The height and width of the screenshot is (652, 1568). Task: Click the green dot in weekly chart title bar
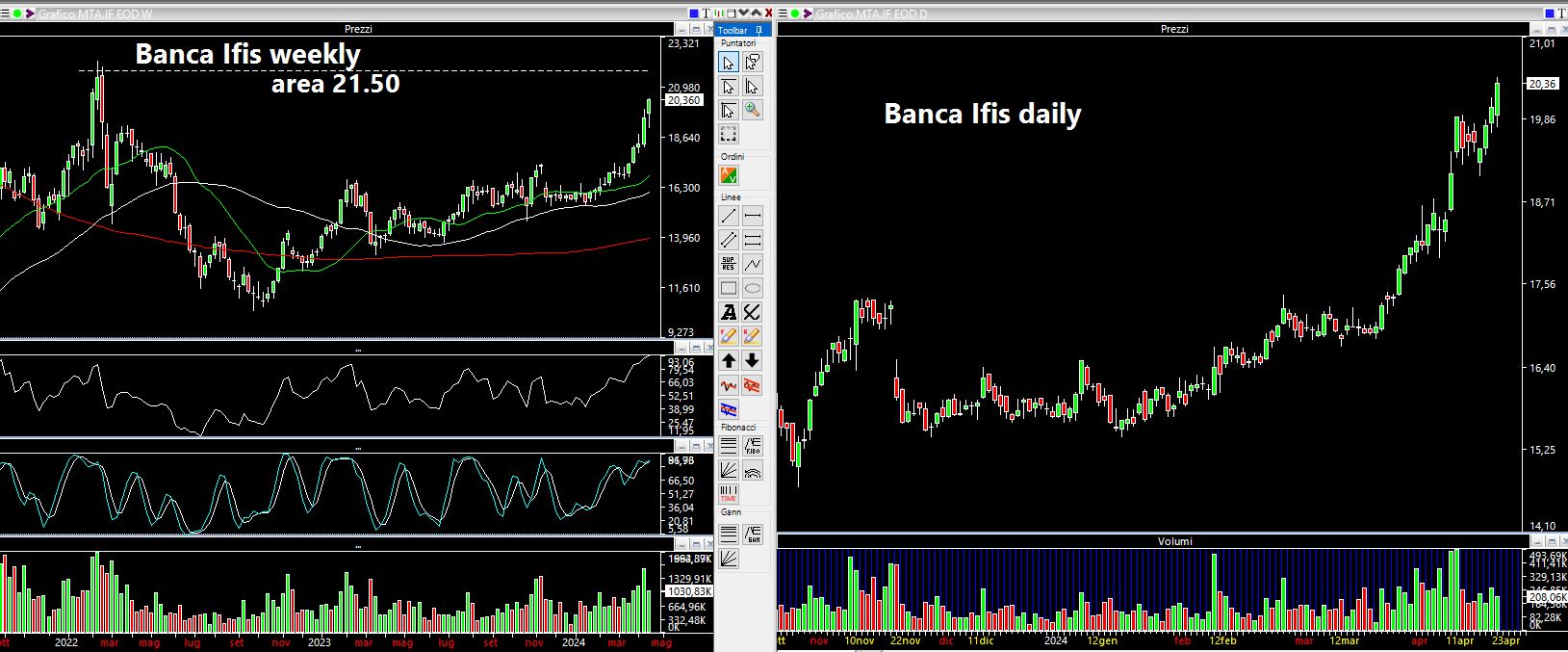pos(17,13)
